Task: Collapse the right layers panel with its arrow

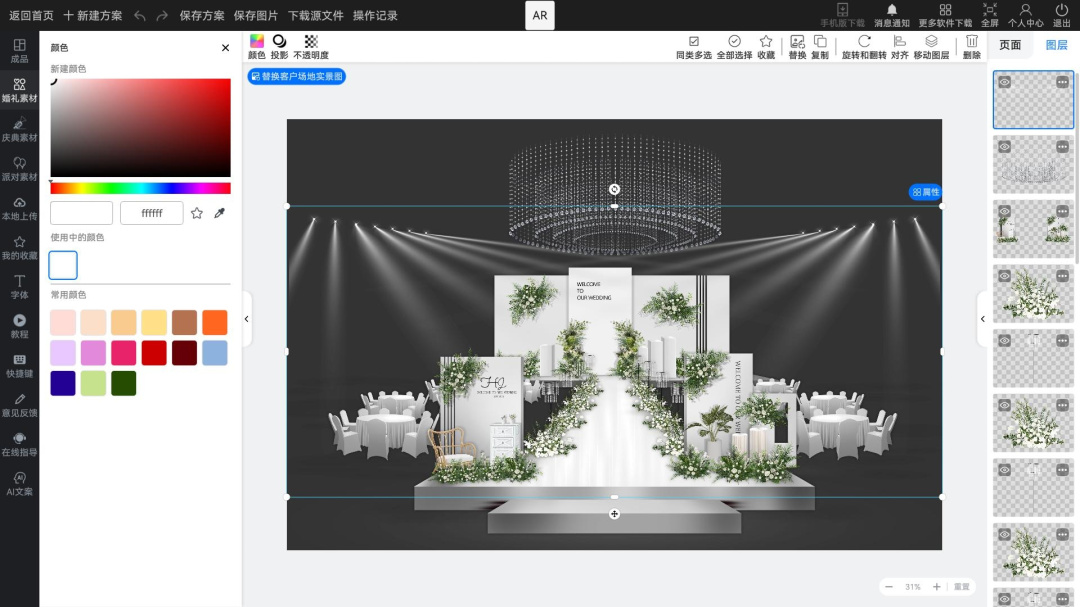Action: 982,319
